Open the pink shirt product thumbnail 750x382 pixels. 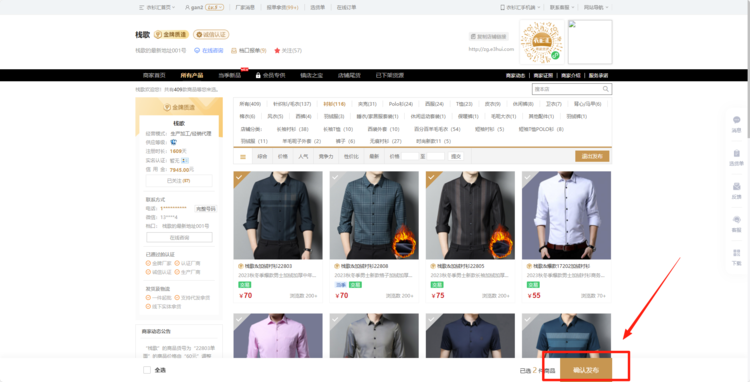(278, 336)
